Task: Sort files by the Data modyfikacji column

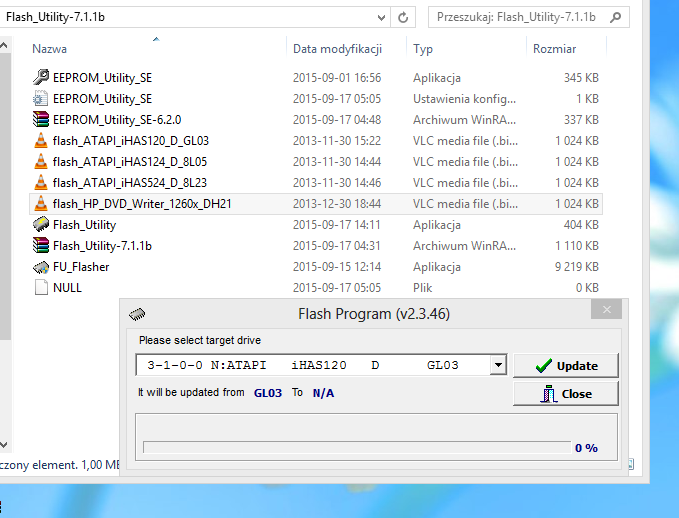Action: pyautogui.click(x=337, y=49)
